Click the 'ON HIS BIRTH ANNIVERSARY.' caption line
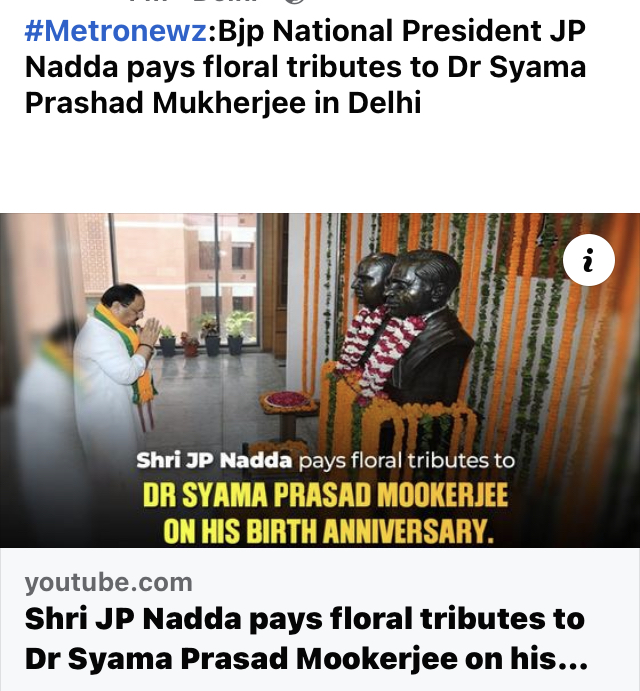Screen dimensions: 640x691 click(328, 531)
